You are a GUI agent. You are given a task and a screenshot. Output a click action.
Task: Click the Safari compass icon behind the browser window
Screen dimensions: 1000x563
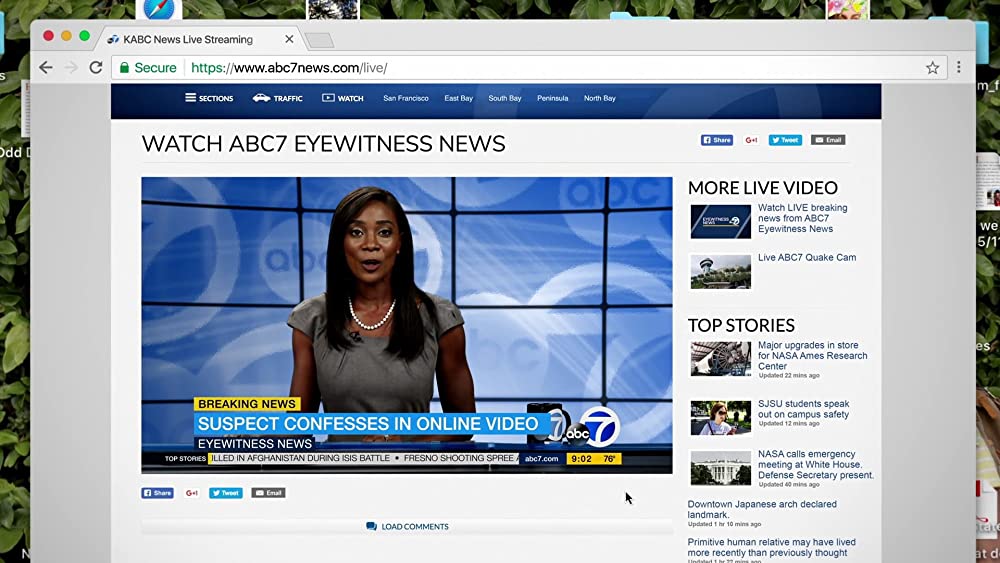[x=159, y=9]
